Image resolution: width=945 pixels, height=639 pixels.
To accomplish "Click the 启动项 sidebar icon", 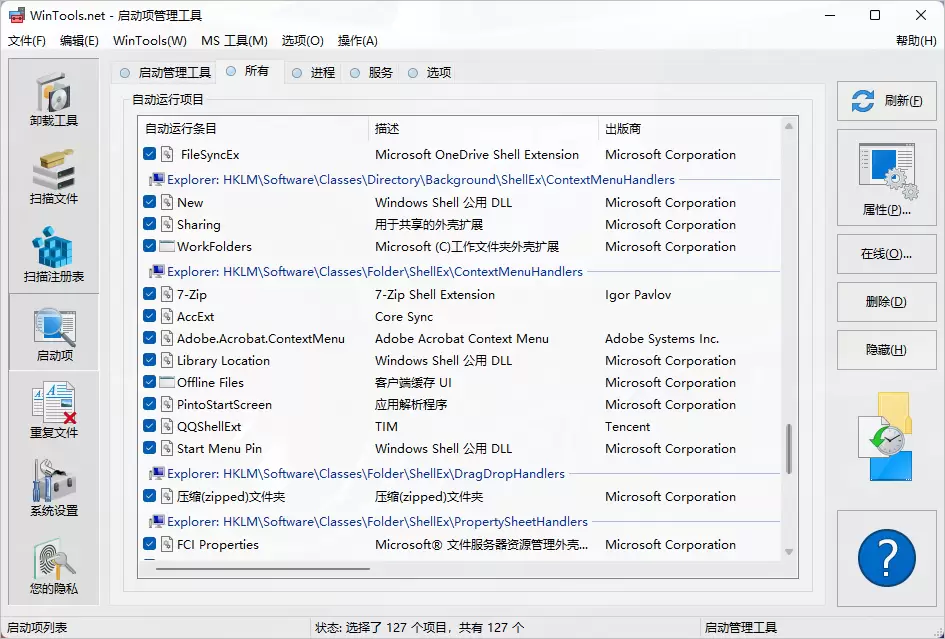I will pyautogui.click(x=52, y=333).
